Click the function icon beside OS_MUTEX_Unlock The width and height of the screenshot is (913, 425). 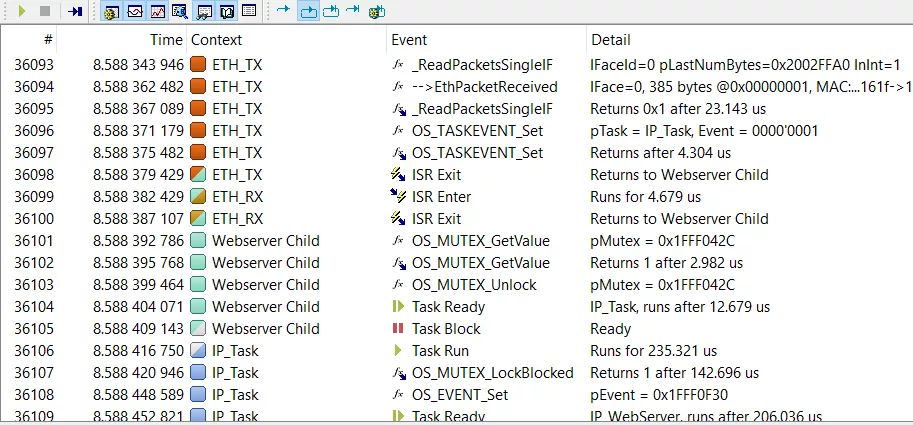tap(398, 284)
